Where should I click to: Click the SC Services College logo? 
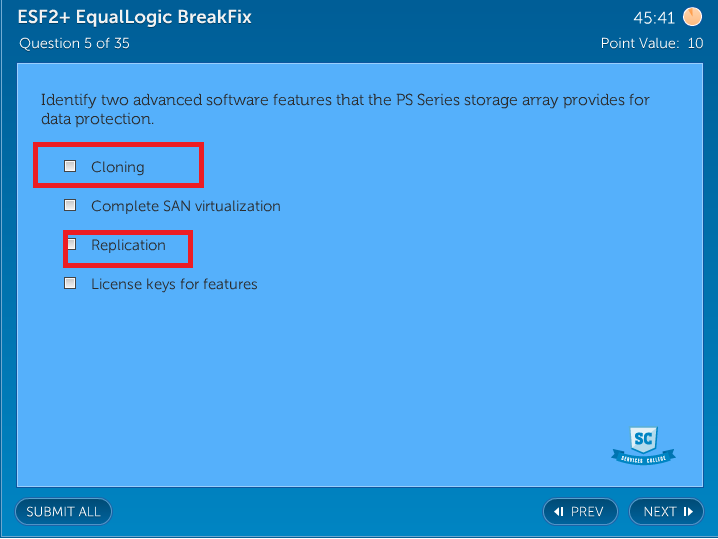pyautogui.click(x=643, y=445)
